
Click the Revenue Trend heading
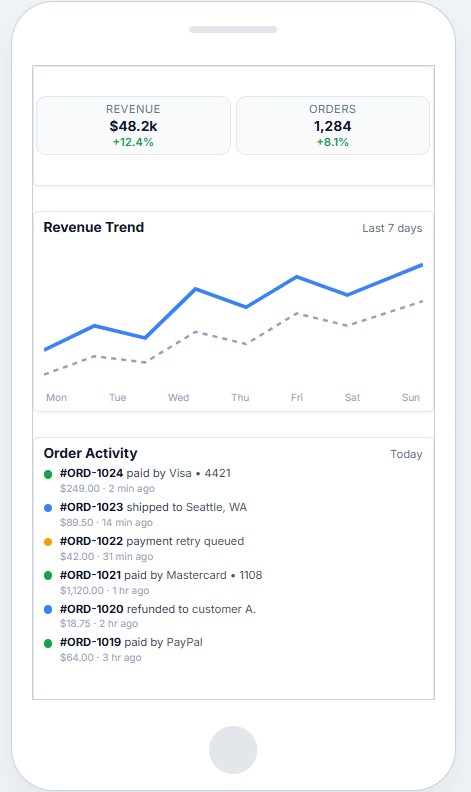(93, 227)
